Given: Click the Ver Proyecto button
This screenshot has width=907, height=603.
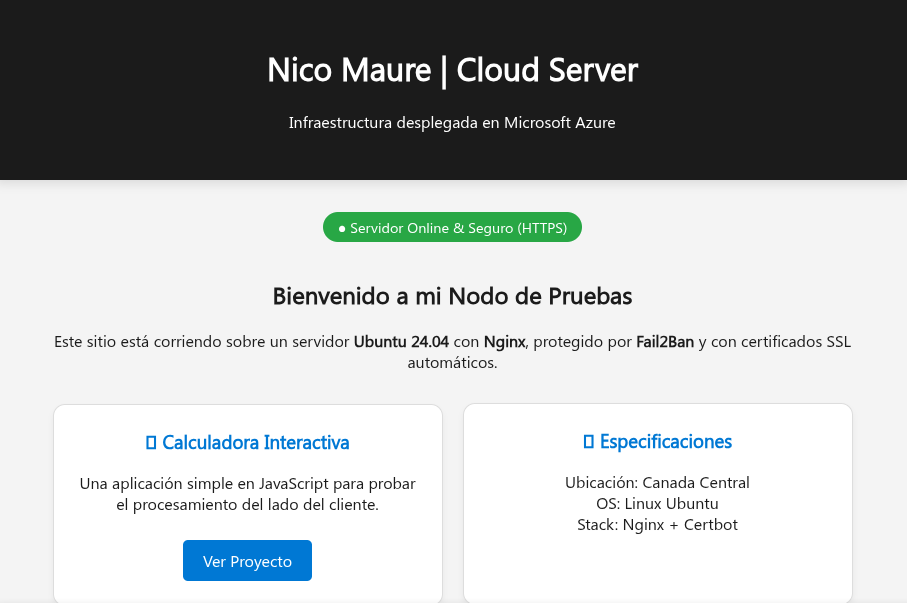Looking at the screenshot, I should (247, 560).
